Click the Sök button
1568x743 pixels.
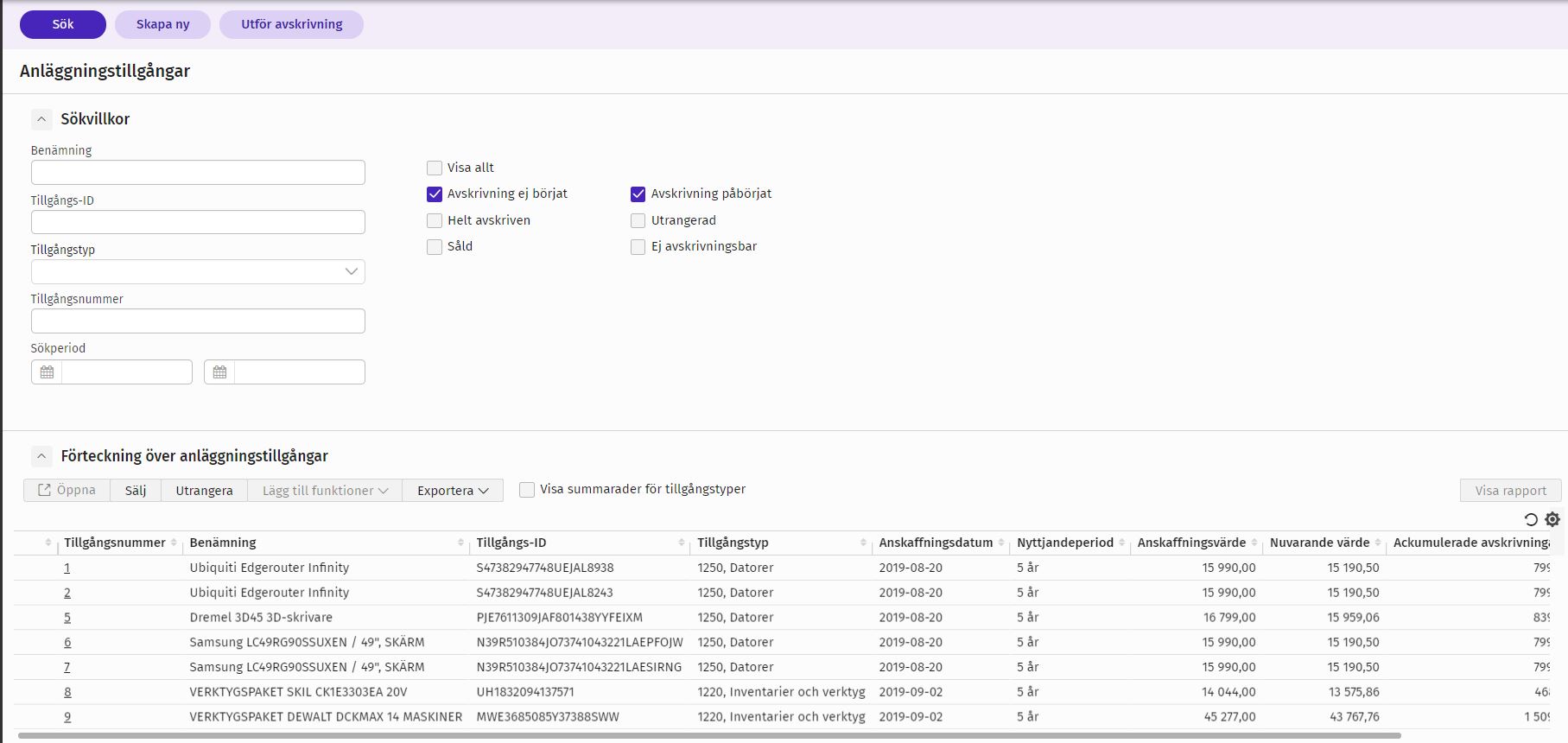click(63, 24)
